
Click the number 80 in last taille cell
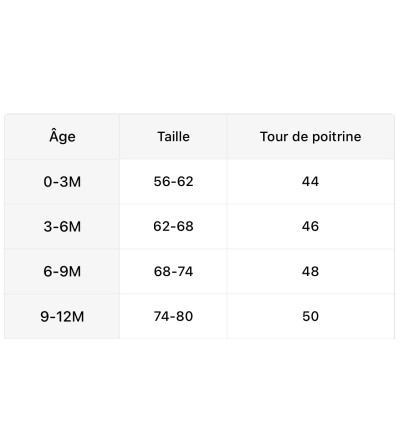click(x=185, y=316)
